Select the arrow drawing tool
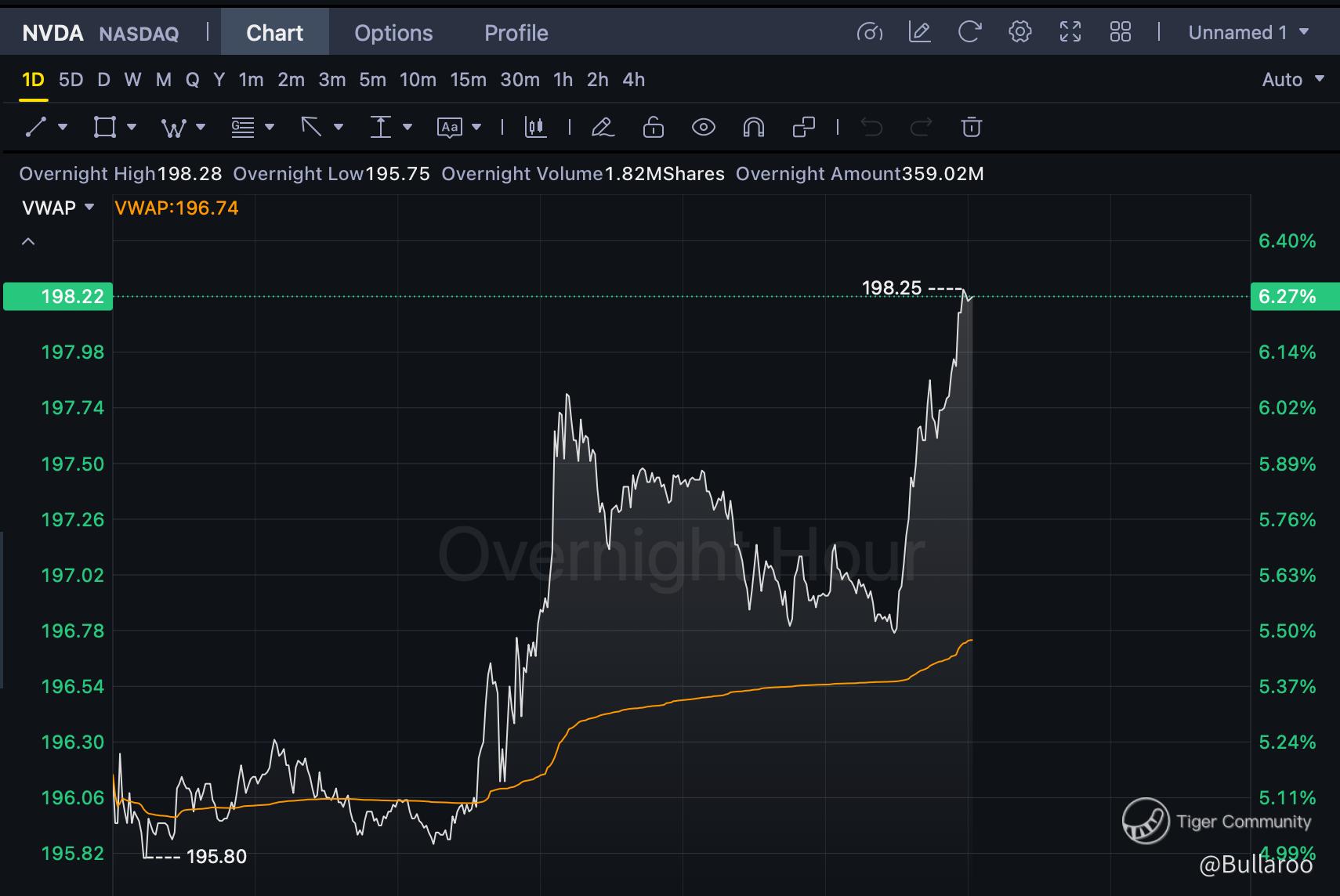 (x=311, y=127)
